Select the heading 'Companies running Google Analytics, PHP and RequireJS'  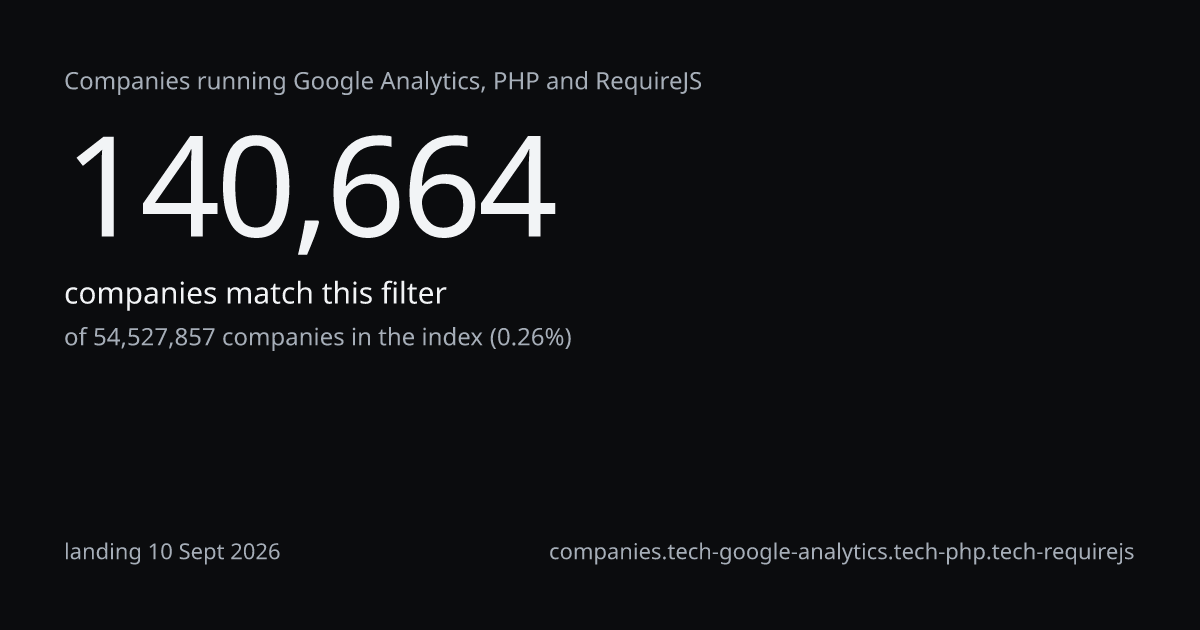pos(383,82)
